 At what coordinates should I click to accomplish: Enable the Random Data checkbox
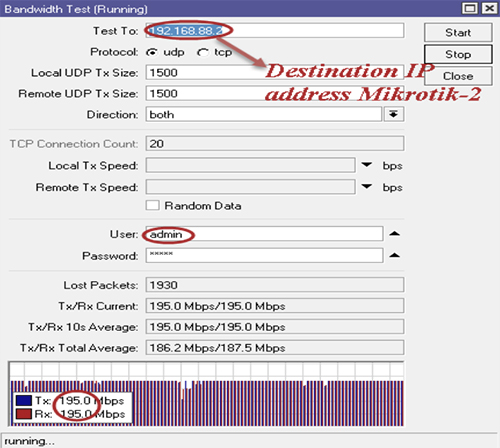[152, 205]
